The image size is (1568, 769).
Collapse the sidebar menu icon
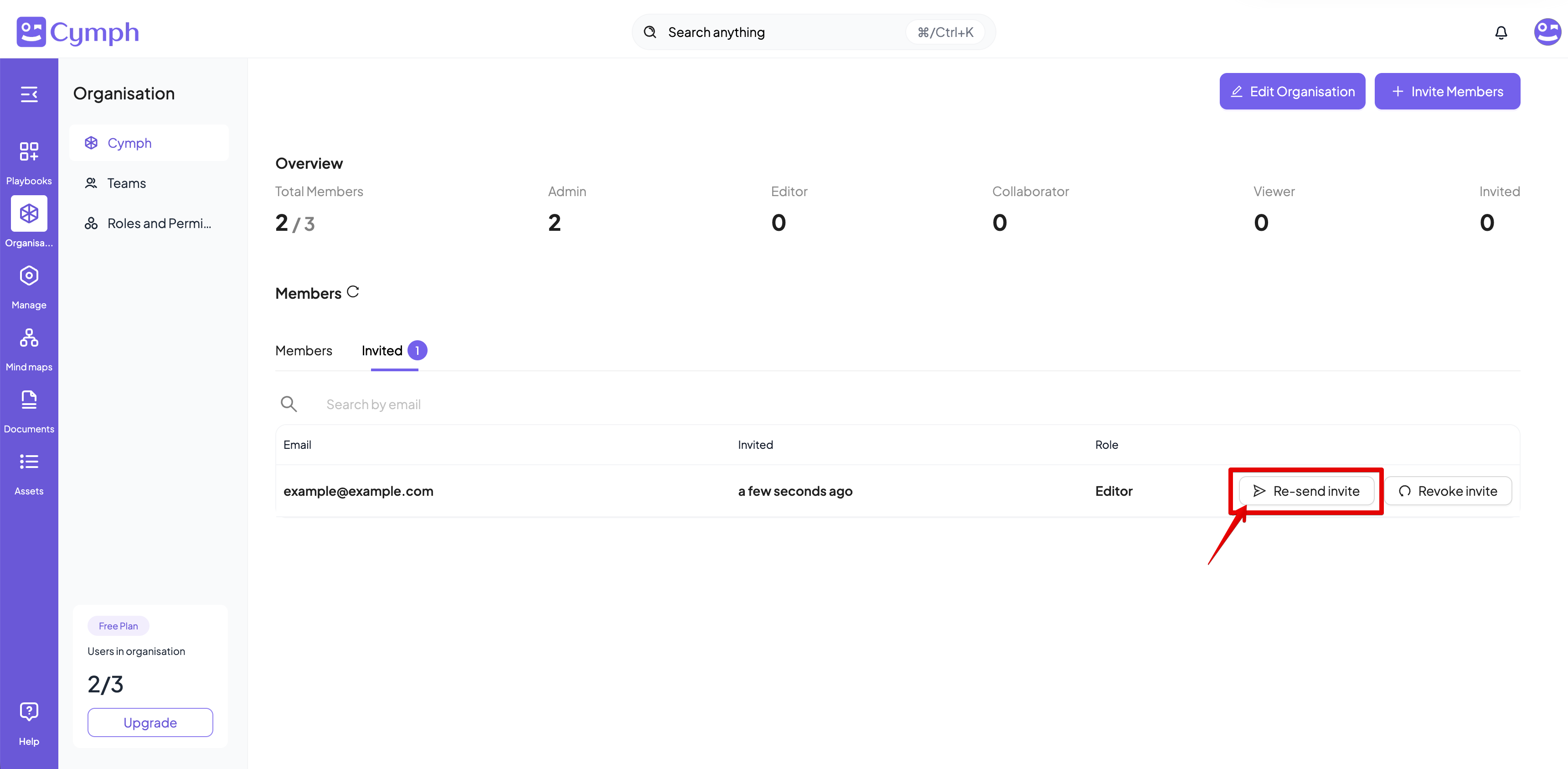pyautogui.click(x=29, y=94)
